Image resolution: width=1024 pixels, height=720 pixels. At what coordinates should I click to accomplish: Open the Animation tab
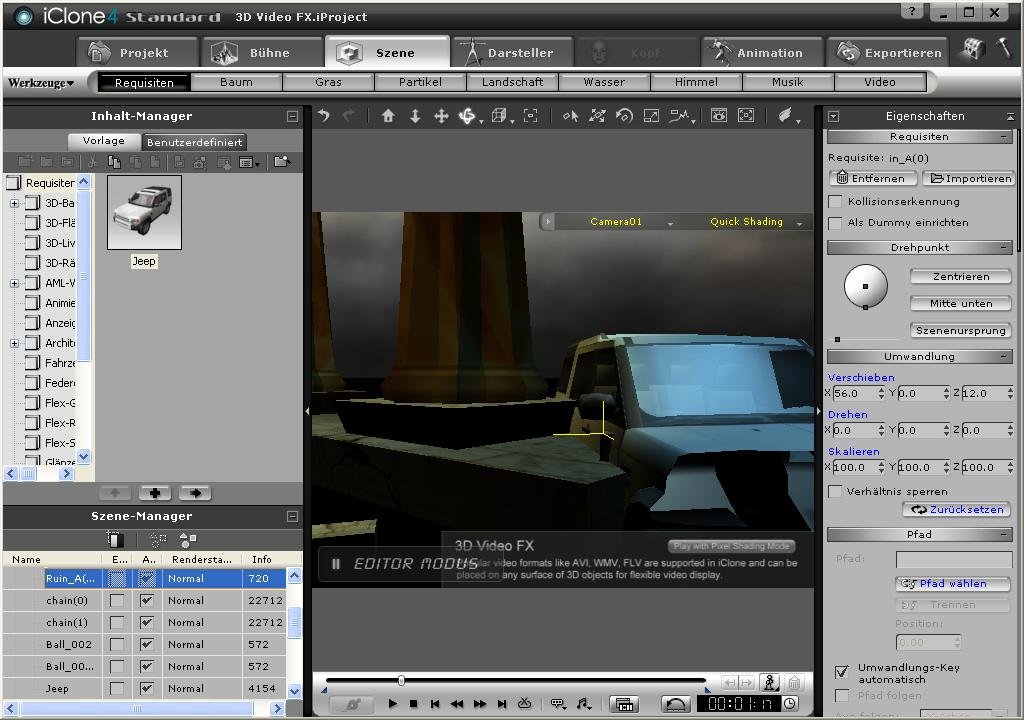(761, 52)
